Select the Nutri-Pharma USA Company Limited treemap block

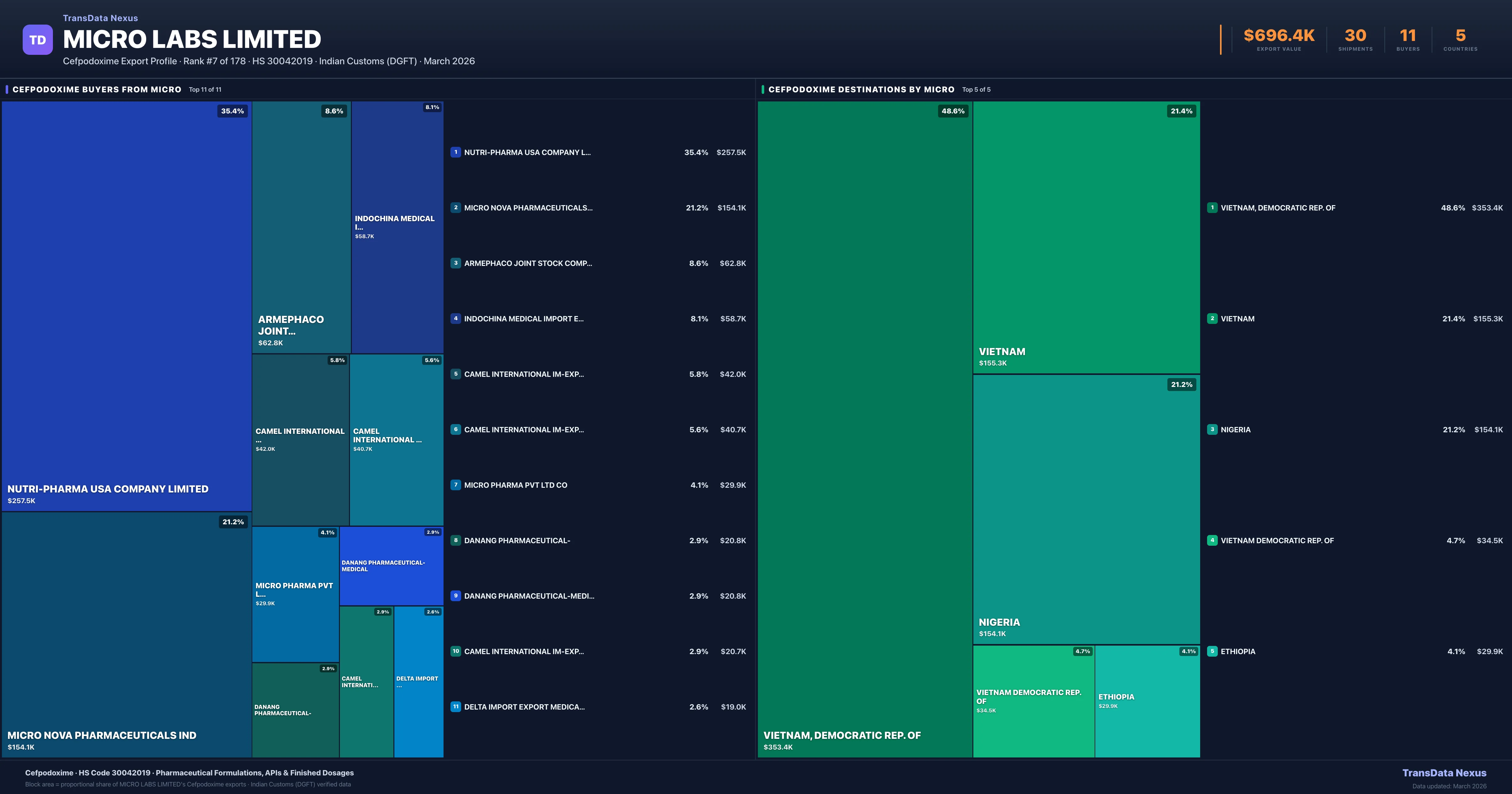(126, 305)
